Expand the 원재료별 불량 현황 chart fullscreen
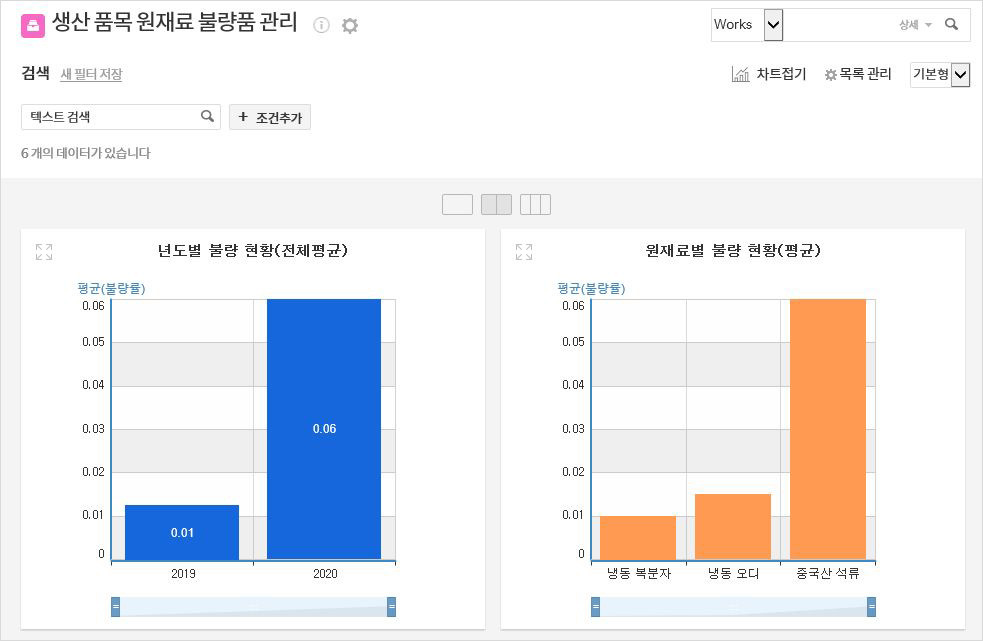The height and width of the screenshot is (641, 983). click(x=524, y=252)
